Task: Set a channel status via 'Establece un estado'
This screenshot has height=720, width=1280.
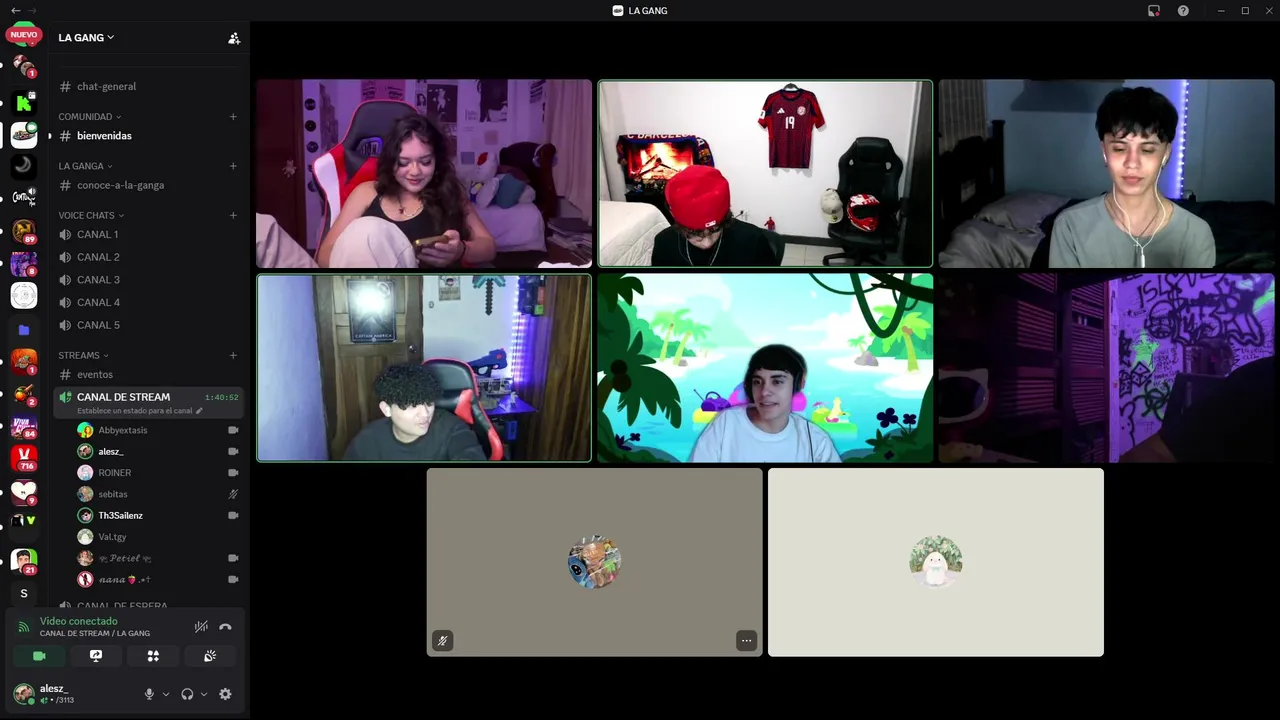Action: [140, 411]
